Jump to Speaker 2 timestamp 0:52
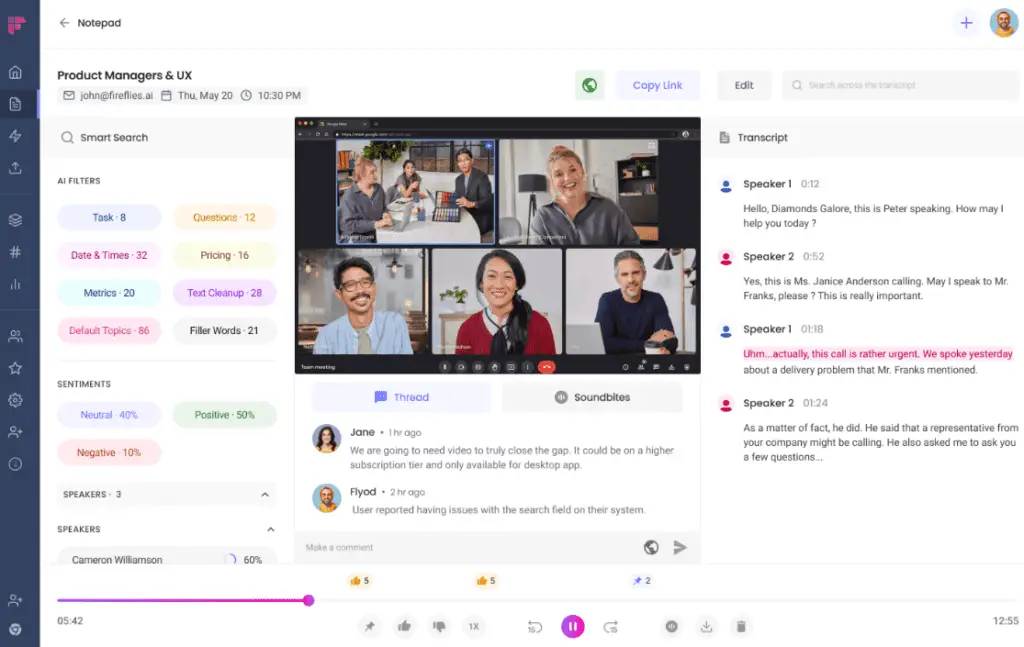Image resolution: width=1024 pixels, height=647 pixels. click(x=814, y=257)
